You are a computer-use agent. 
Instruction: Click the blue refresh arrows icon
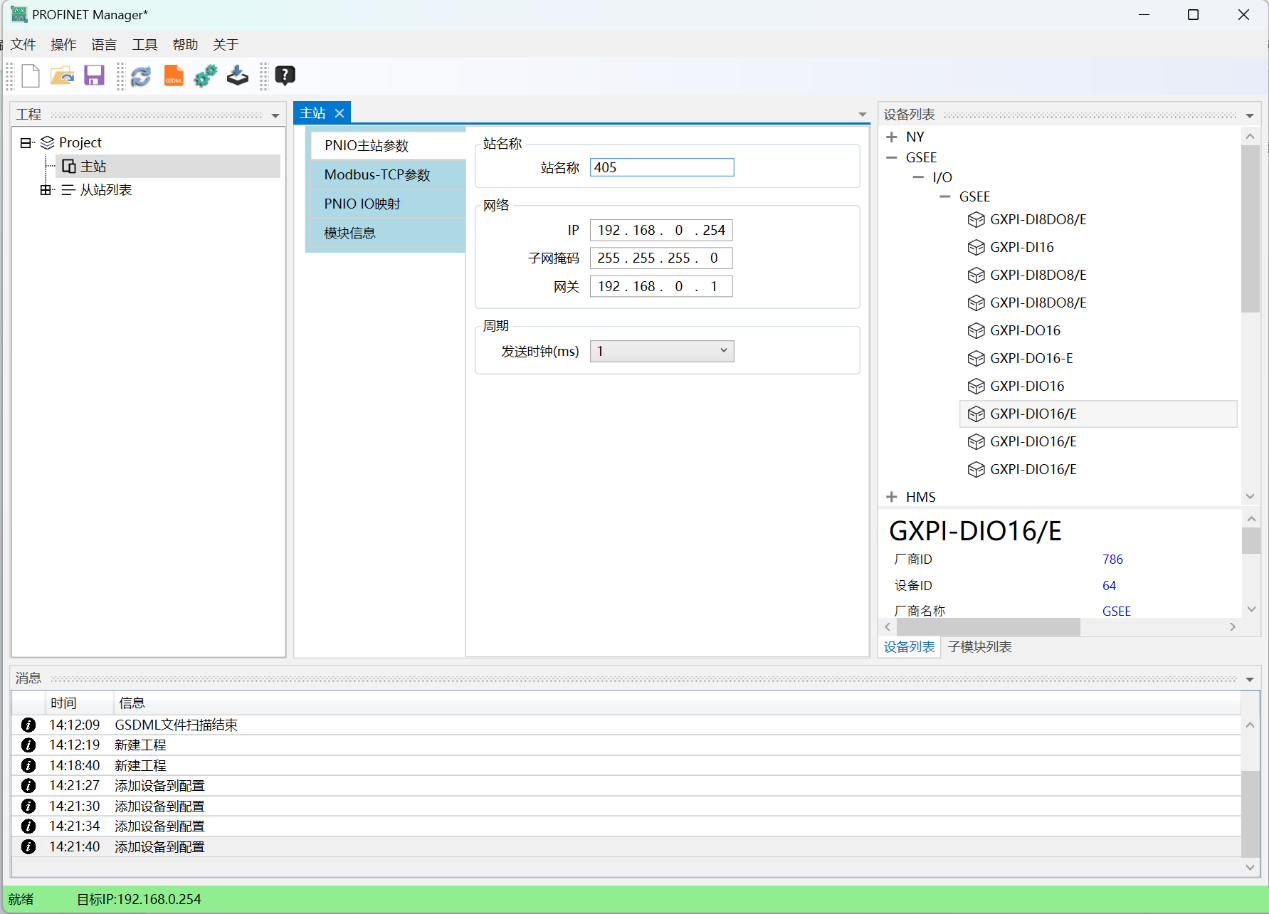141,76
